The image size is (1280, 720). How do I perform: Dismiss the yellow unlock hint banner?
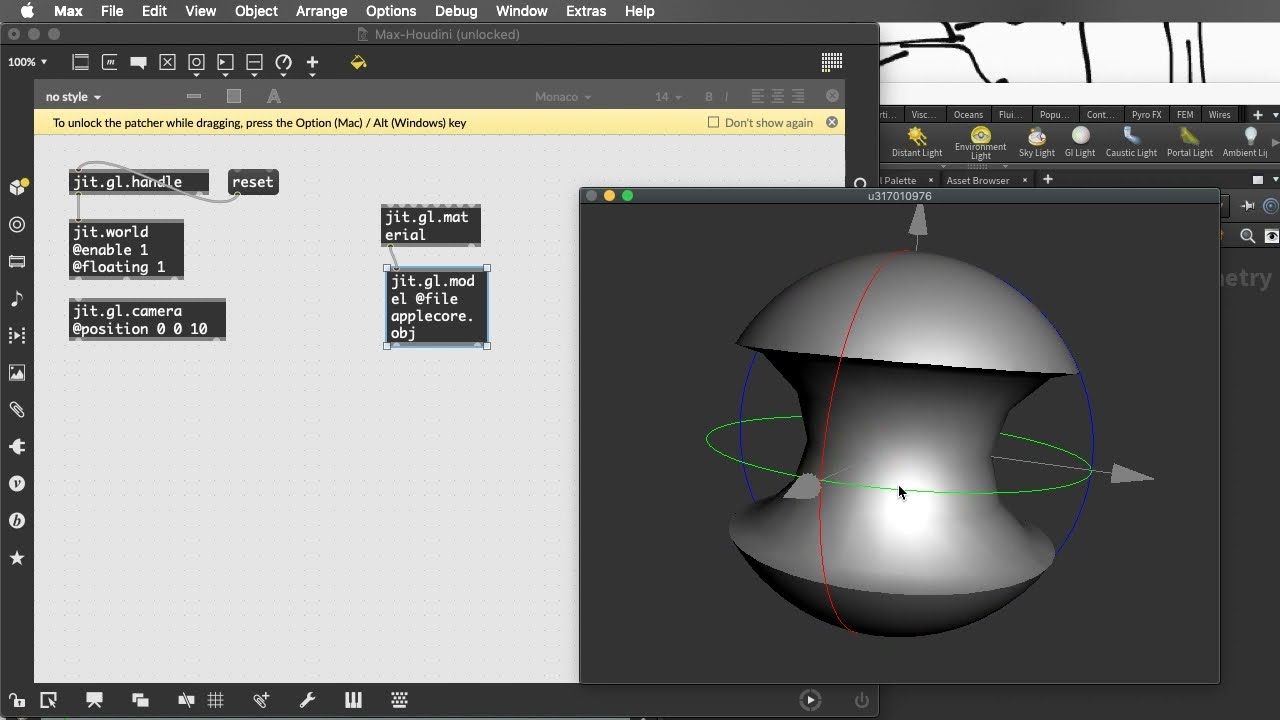[832, 122]
